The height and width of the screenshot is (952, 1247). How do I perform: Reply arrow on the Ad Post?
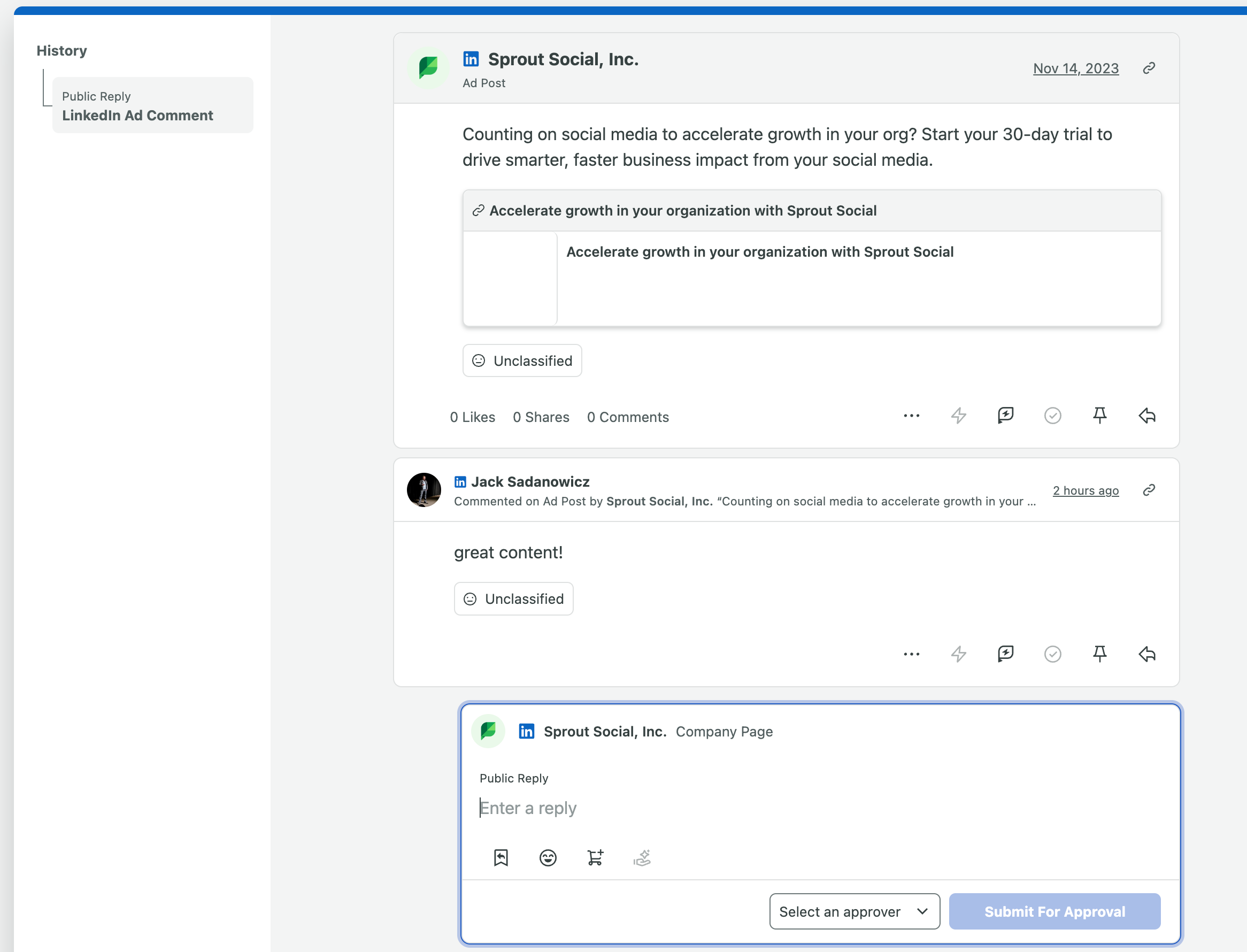(1148, 416)
